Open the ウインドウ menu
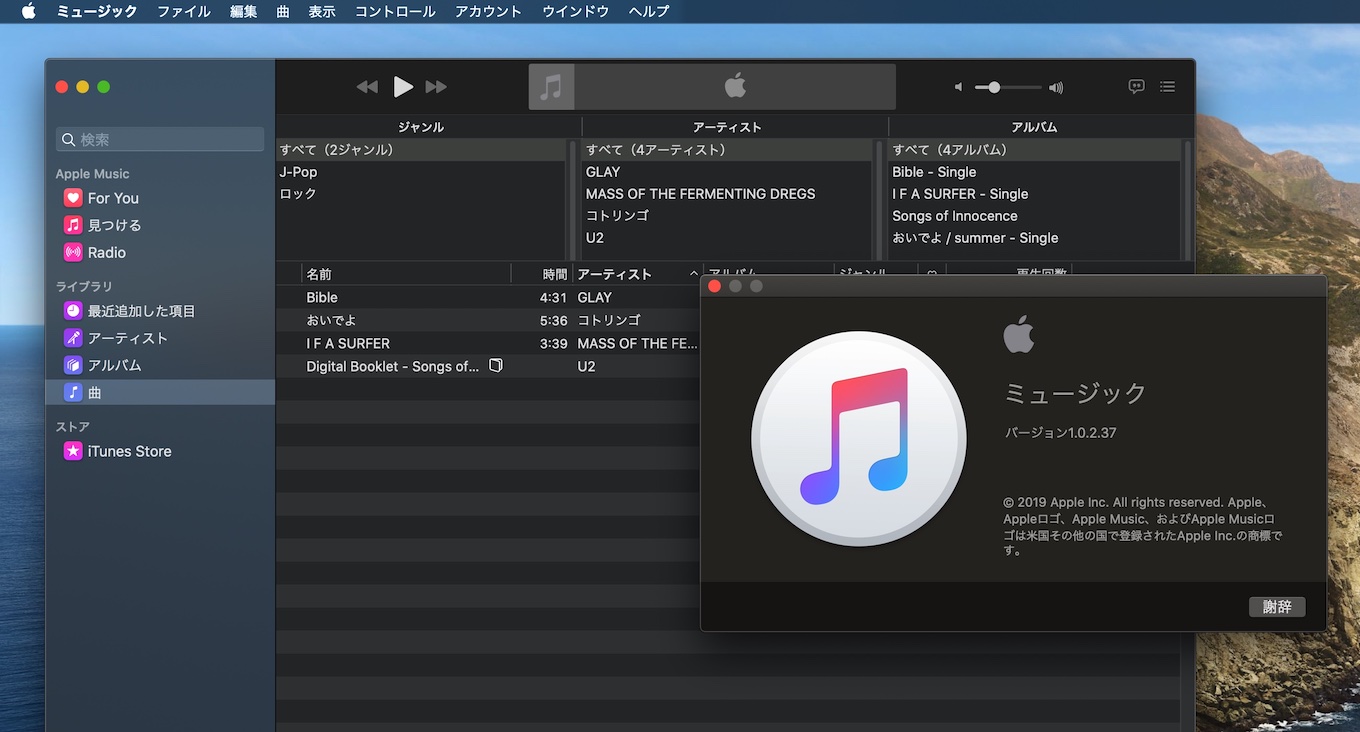 (576, 11)
